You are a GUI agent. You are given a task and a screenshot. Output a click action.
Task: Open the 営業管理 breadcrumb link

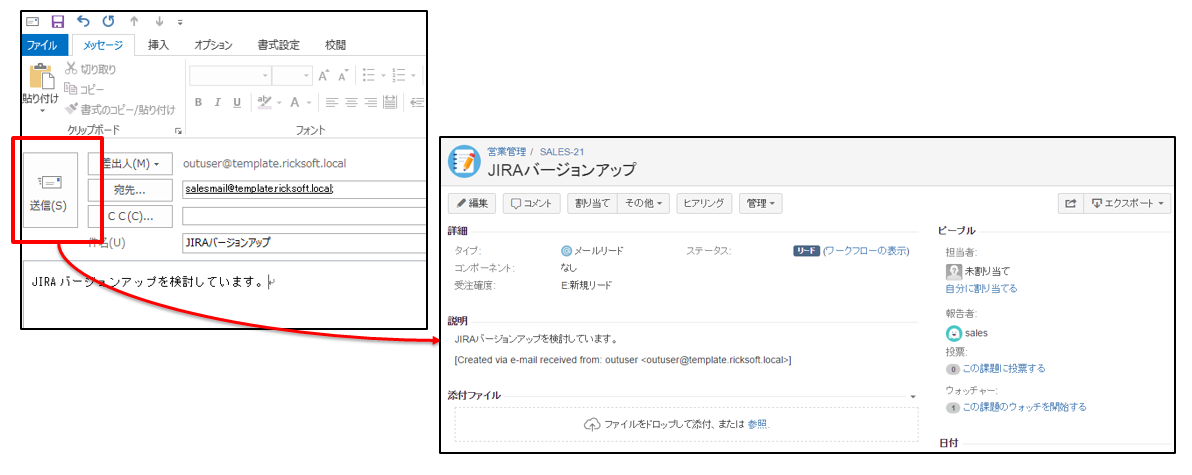506,152
